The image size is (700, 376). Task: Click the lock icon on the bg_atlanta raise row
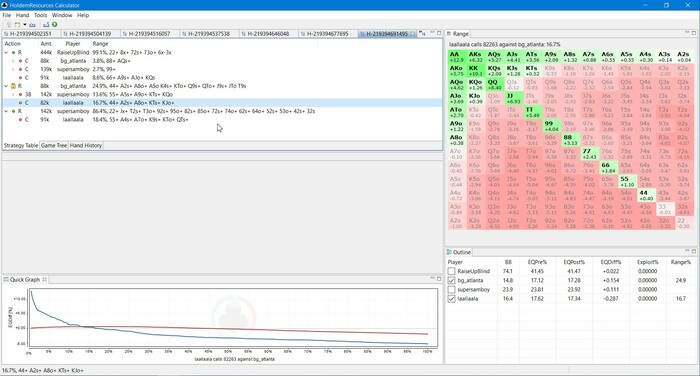pos(13,86)
